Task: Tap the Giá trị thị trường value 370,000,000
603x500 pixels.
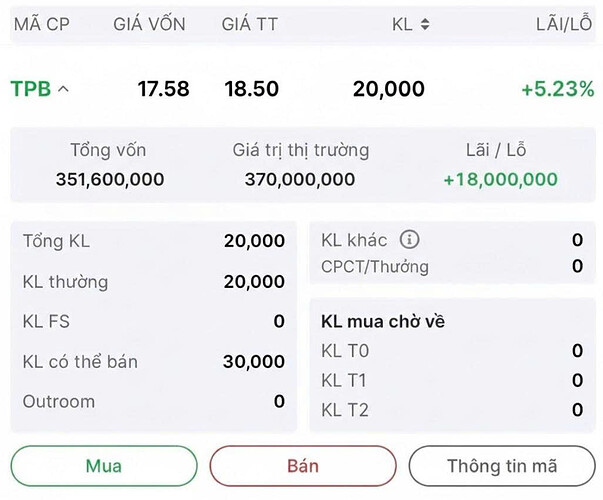Action: (300, 180)
